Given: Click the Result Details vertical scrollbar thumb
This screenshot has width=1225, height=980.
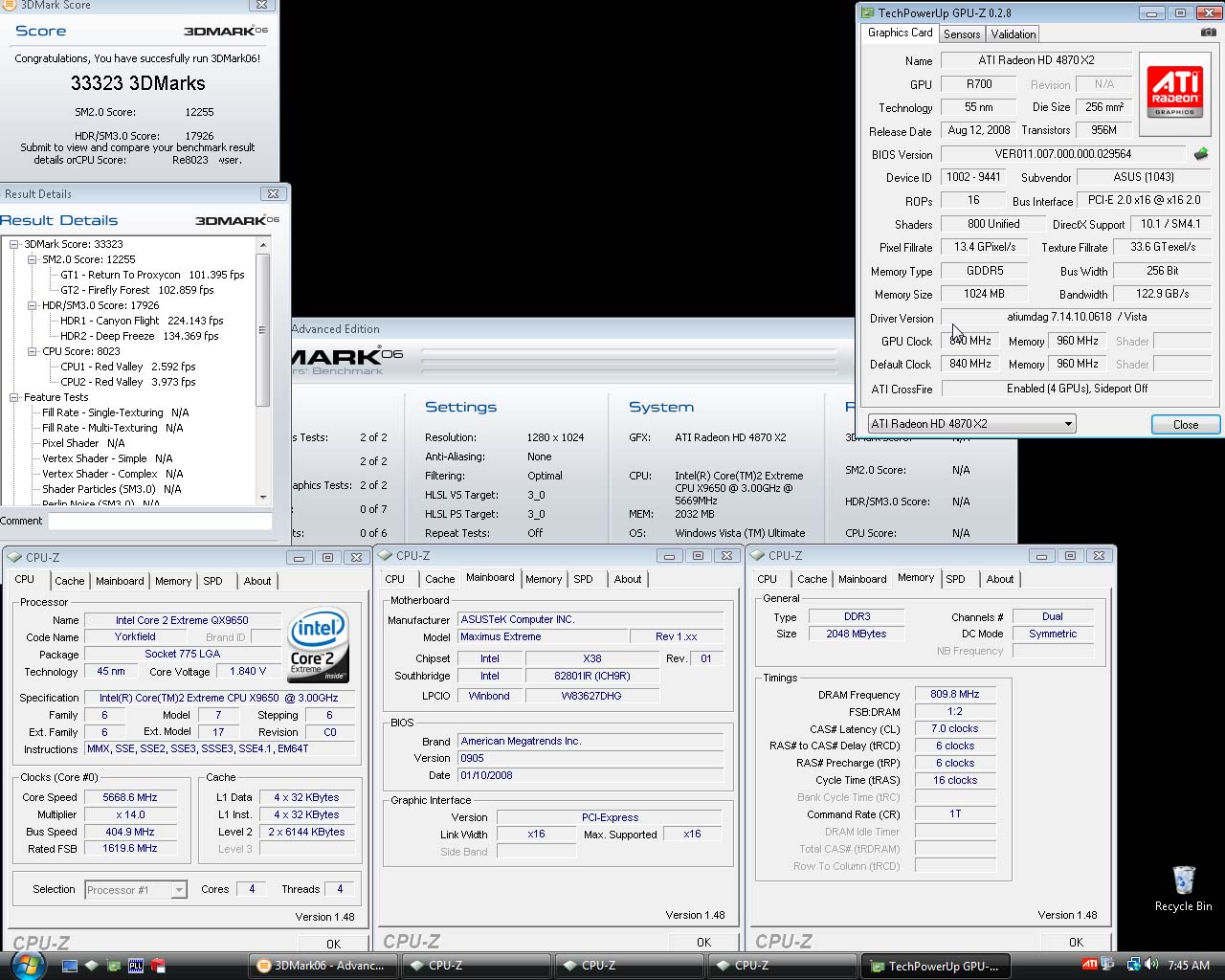Looking at the screenshot, I should tap(263, 330).
